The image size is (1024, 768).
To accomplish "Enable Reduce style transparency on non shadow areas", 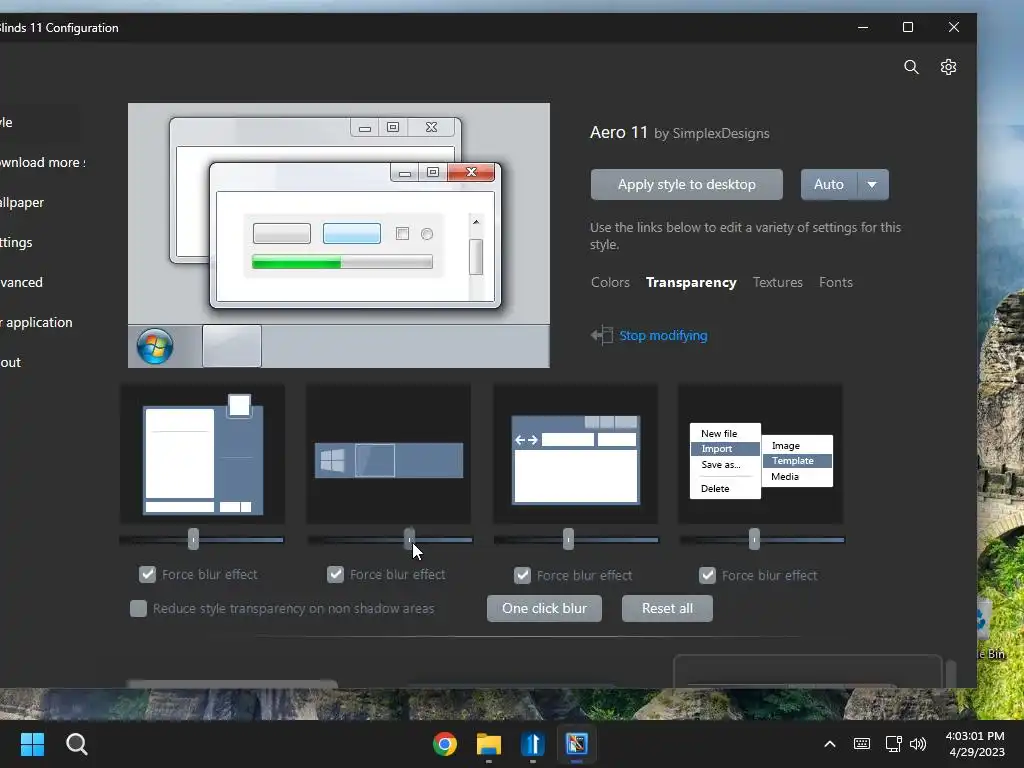I will [x=138, y=609].
